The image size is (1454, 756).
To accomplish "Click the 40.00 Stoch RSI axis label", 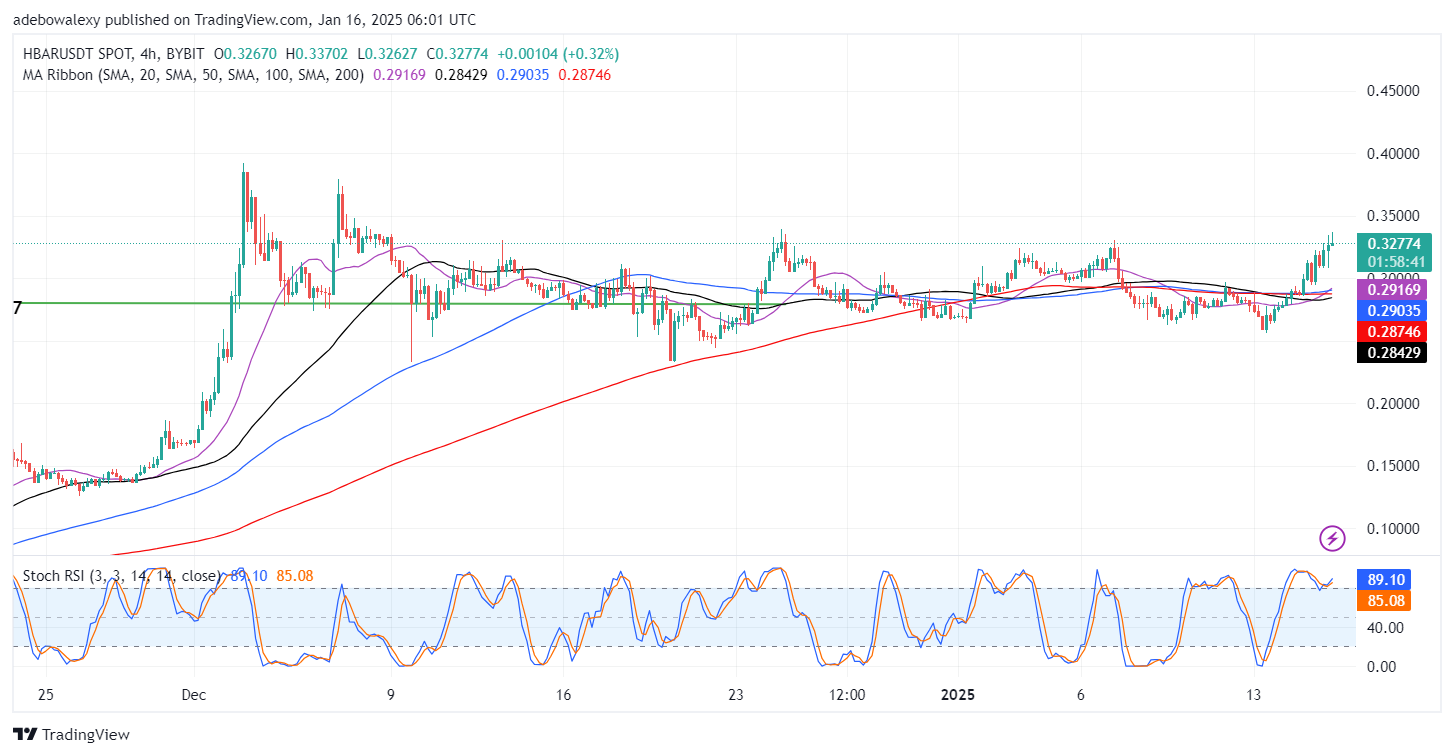I will pos(1385,628).
